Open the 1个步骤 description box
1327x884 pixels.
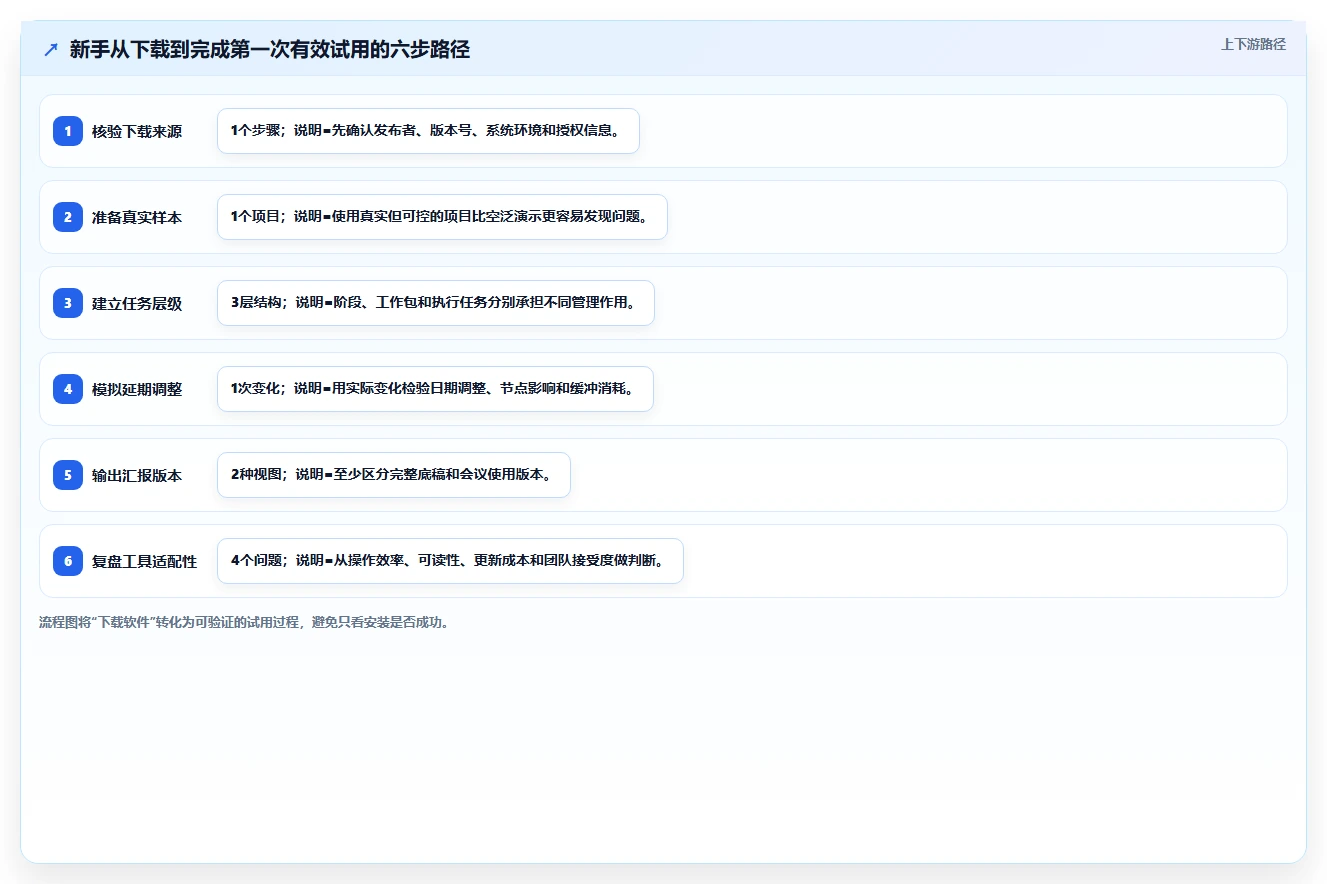point(428,131)
